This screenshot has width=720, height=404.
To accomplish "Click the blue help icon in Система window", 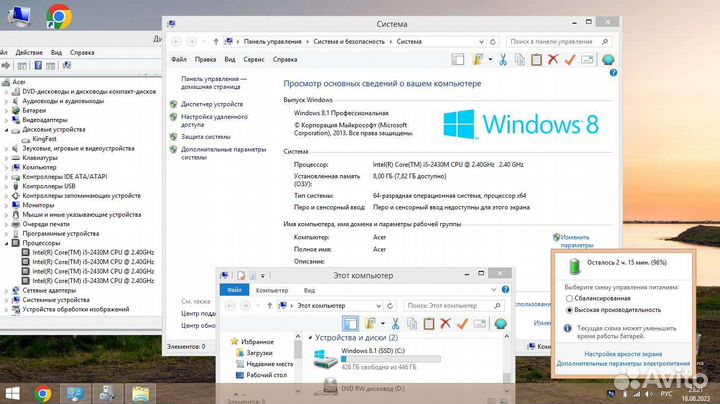I will [x=613, y=73].
